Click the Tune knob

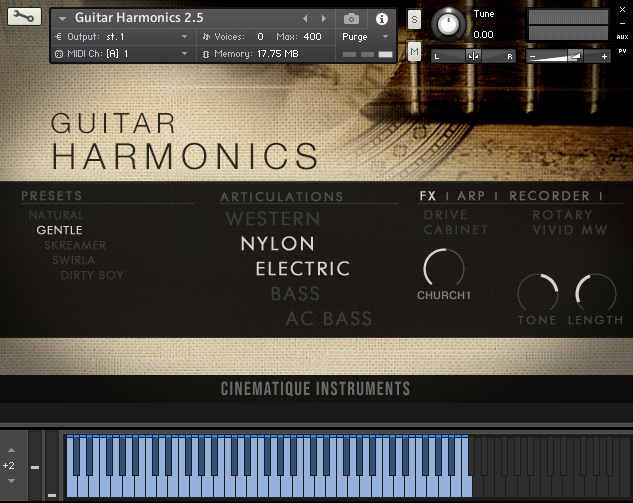(450, 23)
